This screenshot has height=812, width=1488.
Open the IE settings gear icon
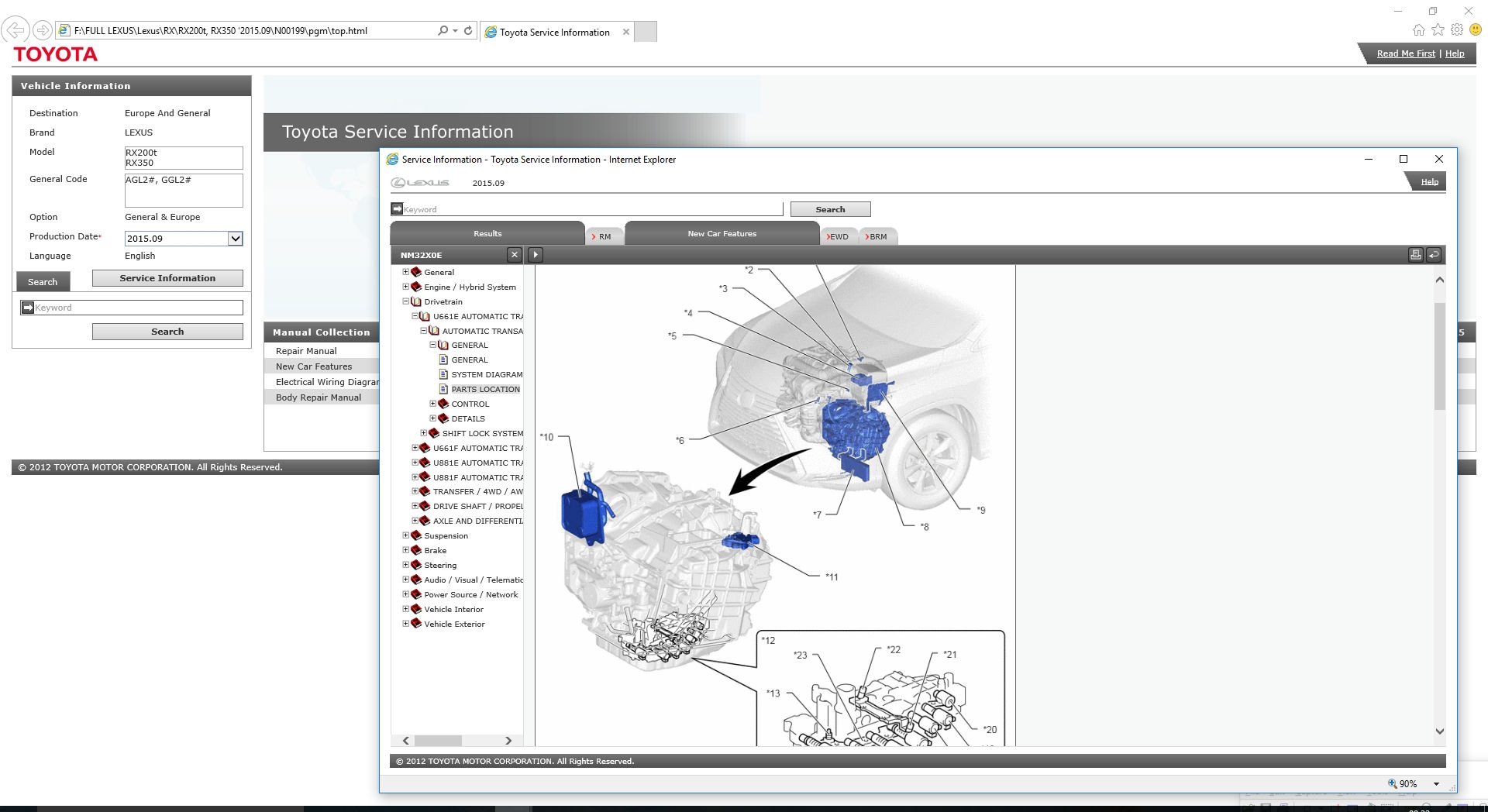pos(1457,30)
